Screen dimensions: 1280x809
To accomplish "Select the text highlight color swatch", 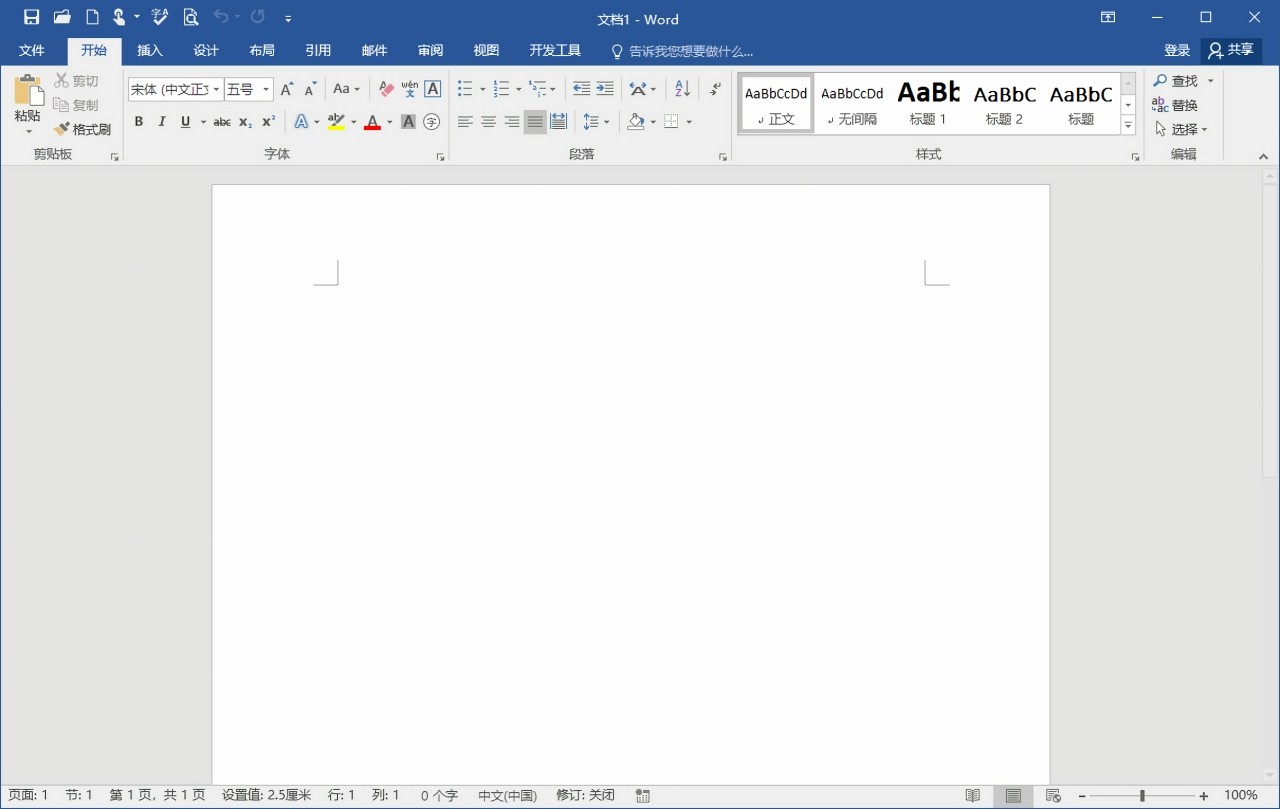I will tap(338, 122).
